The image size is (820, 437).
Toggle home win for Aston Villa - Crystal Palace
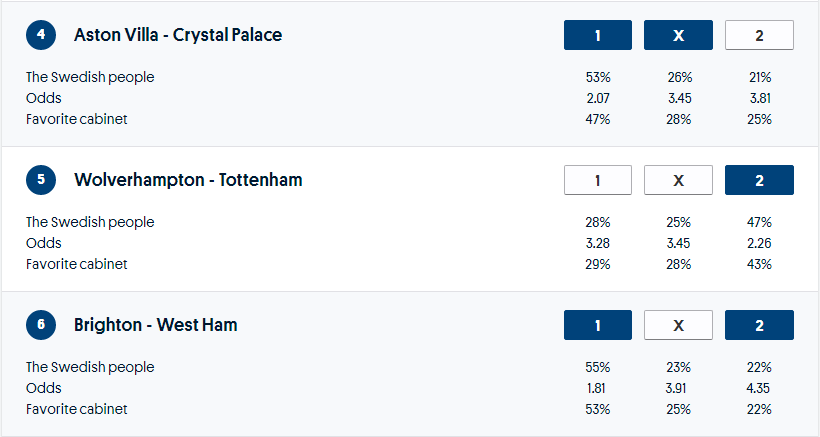tap(598, 35)
